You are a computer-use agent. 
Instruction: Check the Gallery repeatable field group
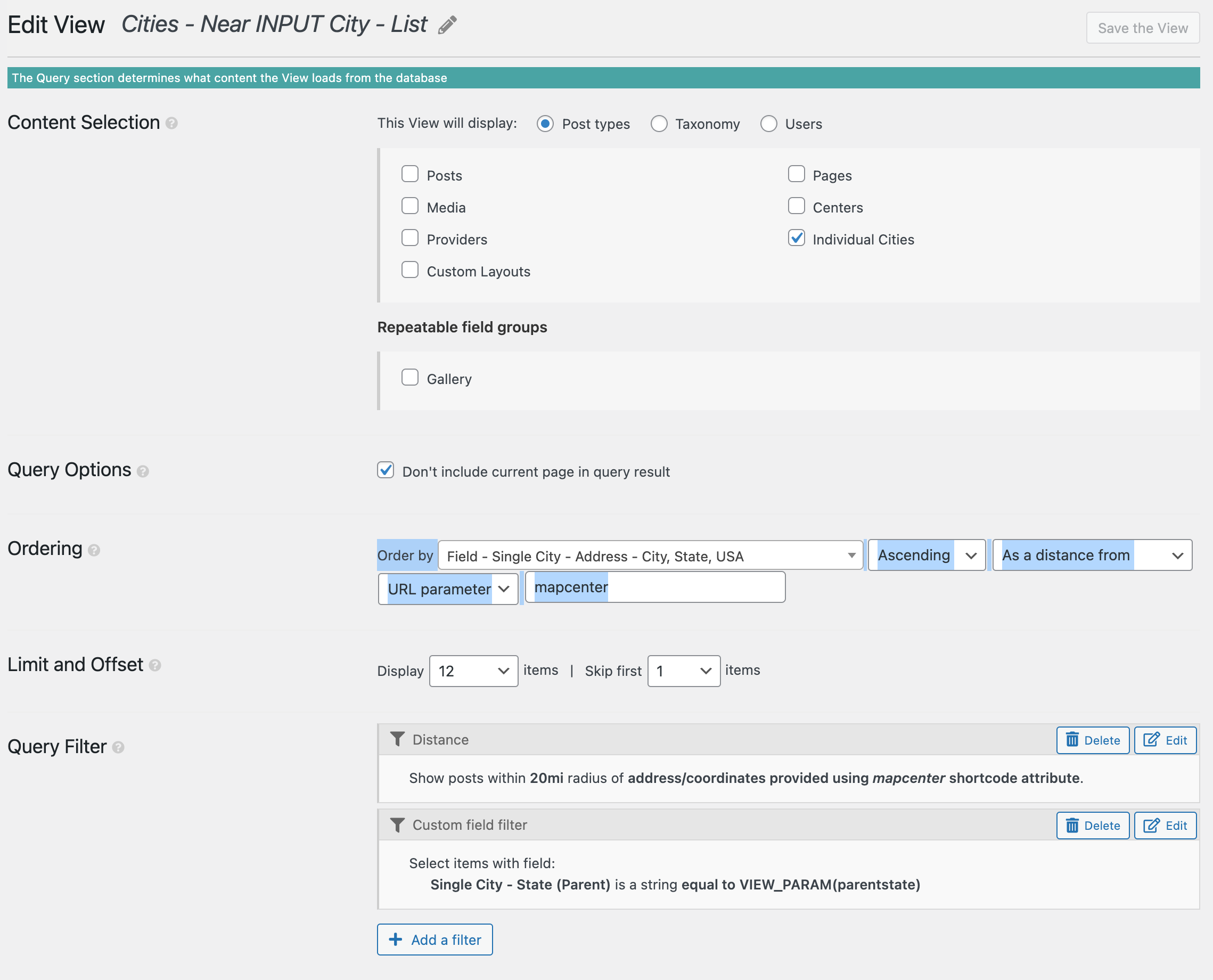[x=410, y=377]
